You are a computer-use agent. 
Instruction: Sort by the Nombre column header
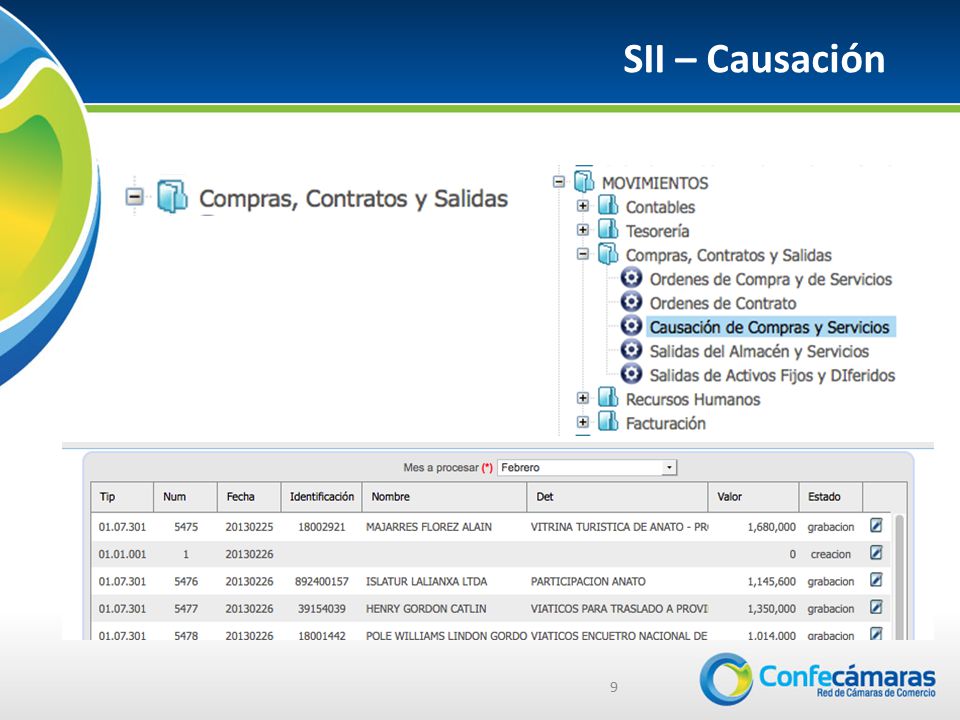pyautogui.click(x=444, y=497)
